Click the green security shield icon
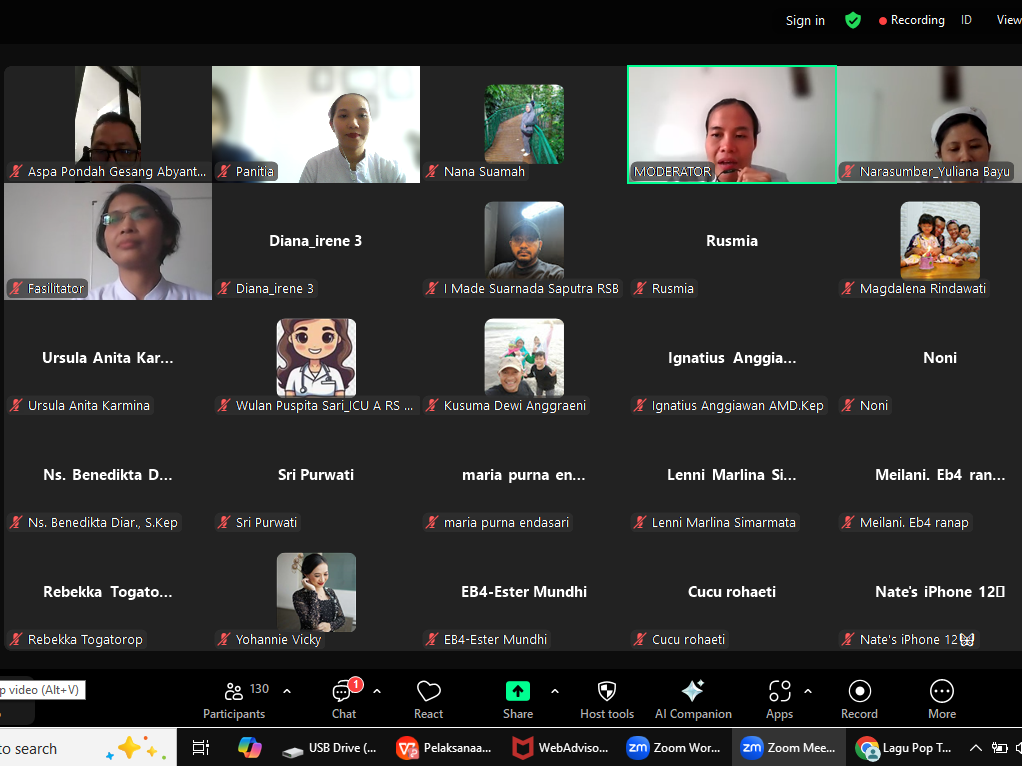Viewport: 1022px width, 766px height. tap(853, 20)
